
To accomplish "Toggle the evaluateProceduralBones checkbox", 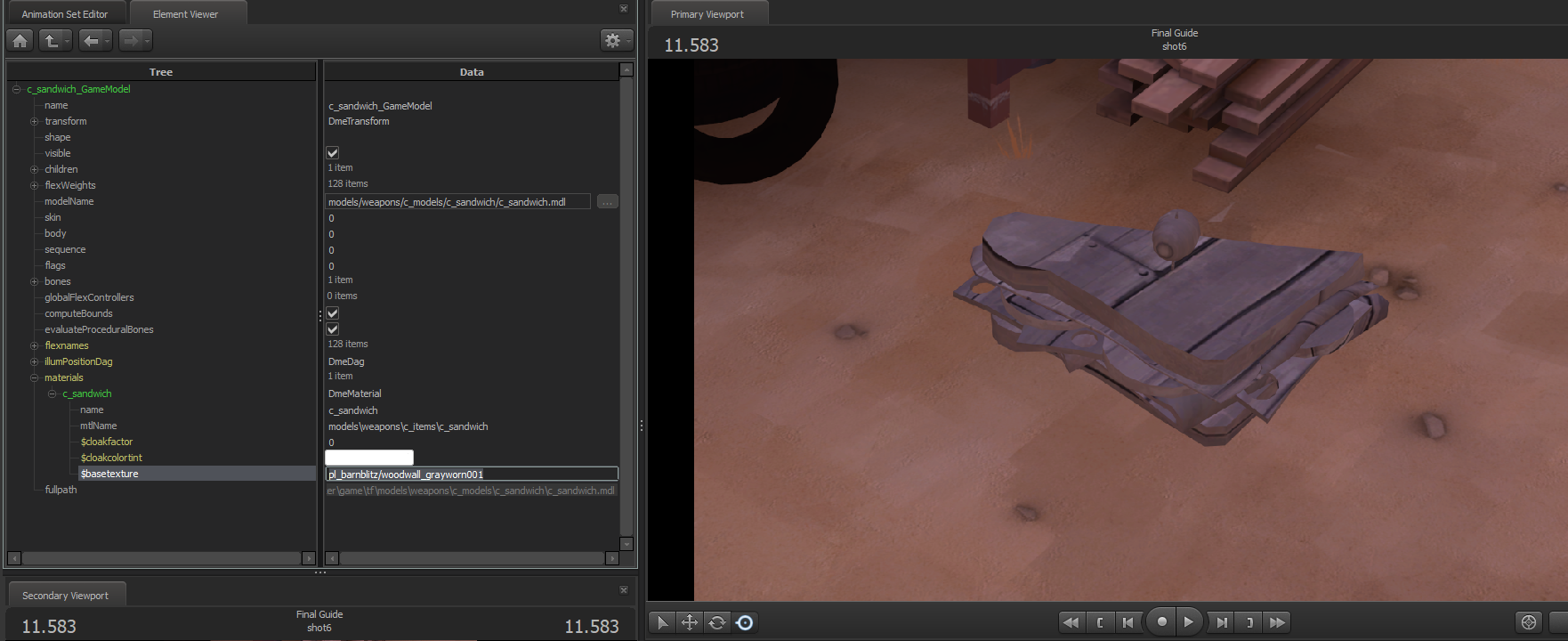I will (x=333, y=329).
